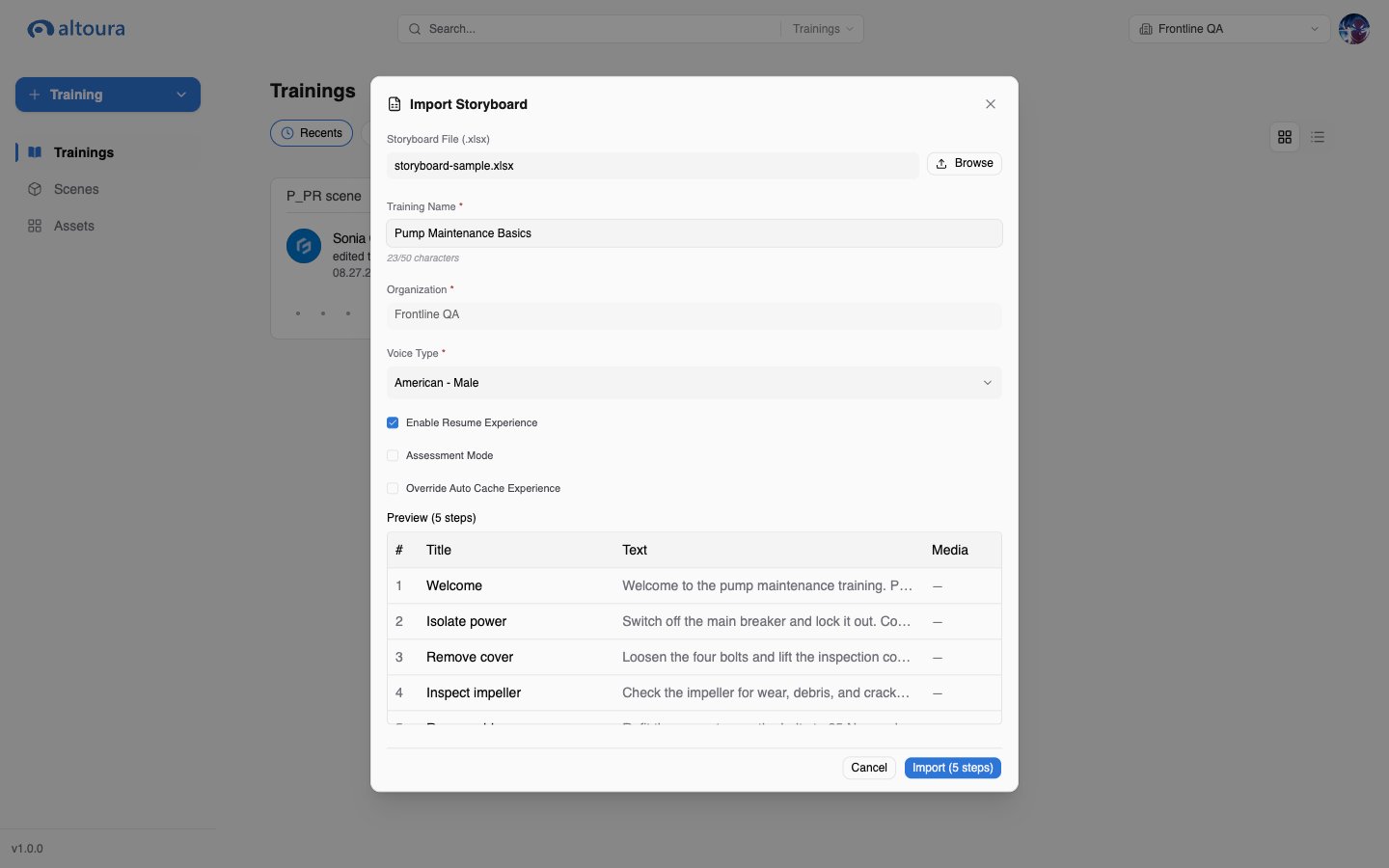1389x868 pixels.
Task: Select the Recents filter tab
Action: (x=312, y=133)
